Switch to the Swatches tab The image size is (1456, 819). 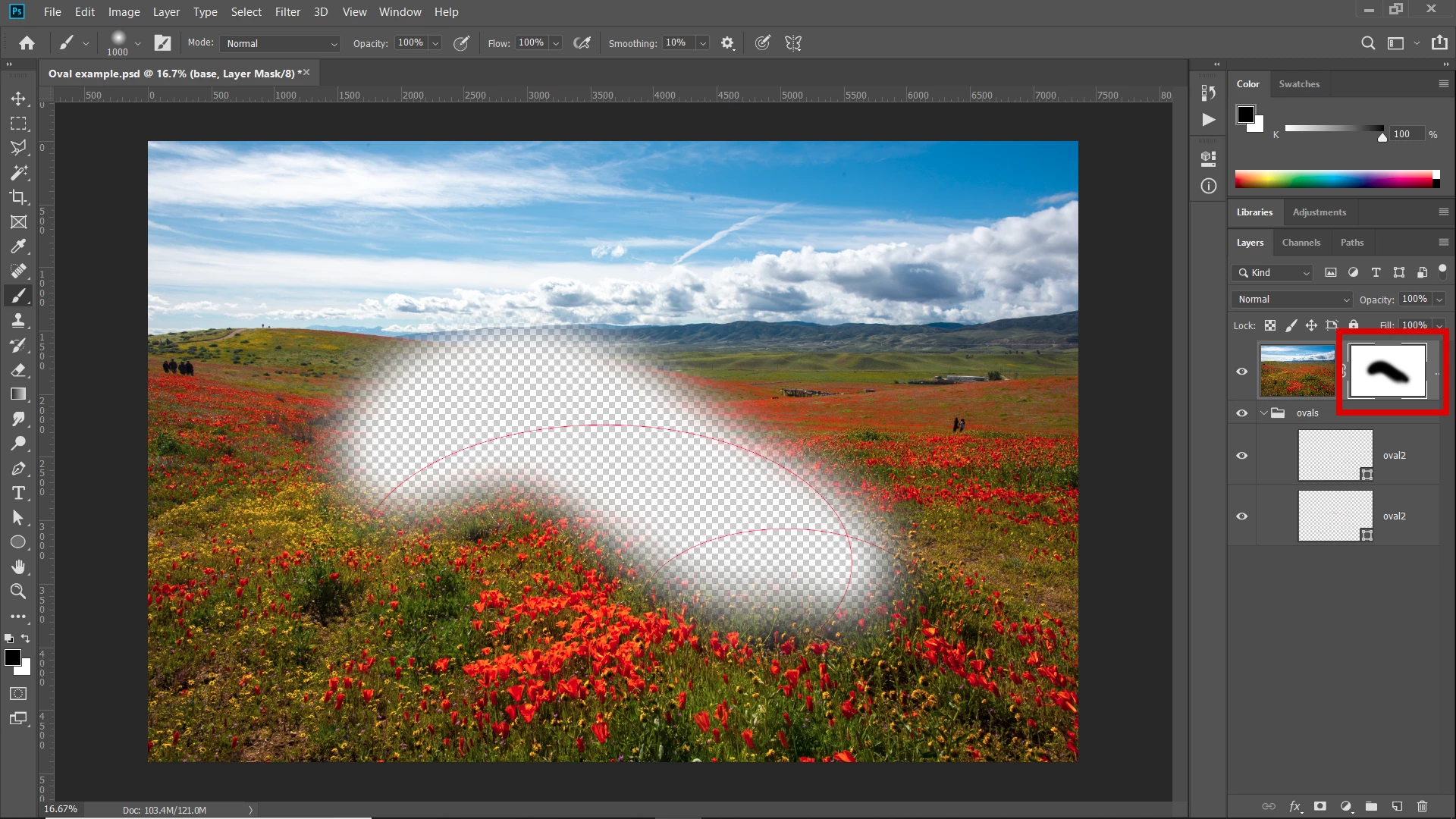click(1298, 84)
